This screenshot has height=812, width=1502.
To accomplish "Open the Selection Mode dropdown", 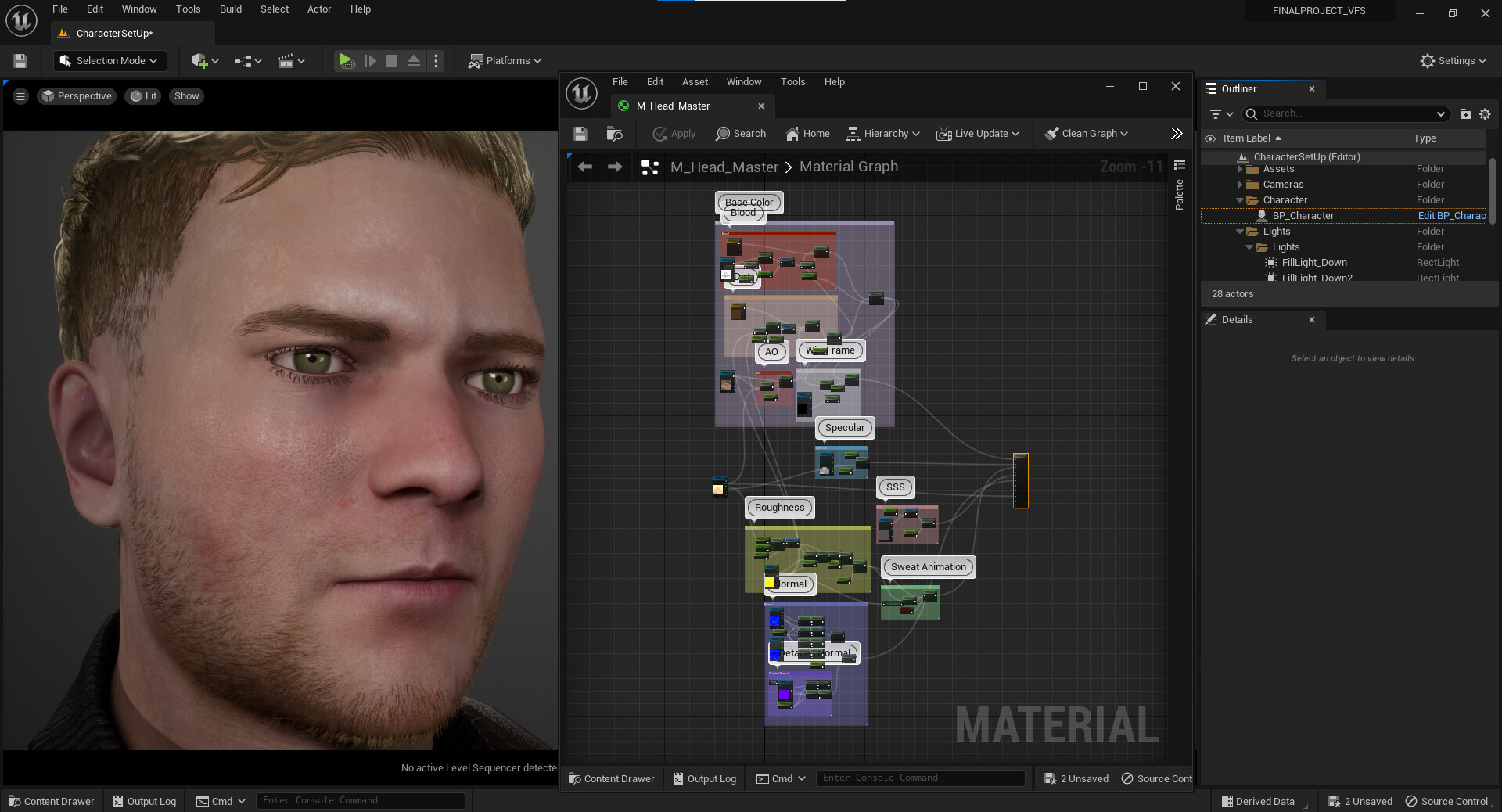I will pos(109,61).
